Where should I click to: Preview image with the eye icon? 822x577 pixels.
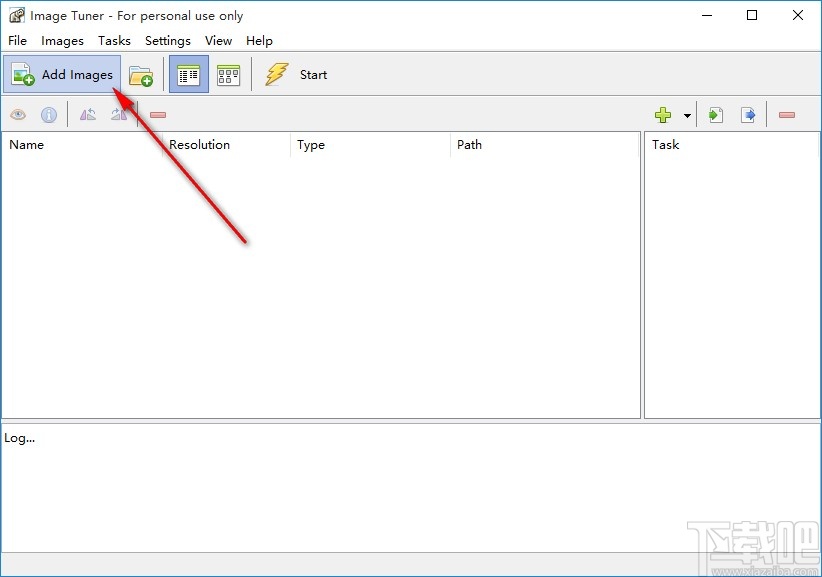pyautogui.click(x=18, y=114)
